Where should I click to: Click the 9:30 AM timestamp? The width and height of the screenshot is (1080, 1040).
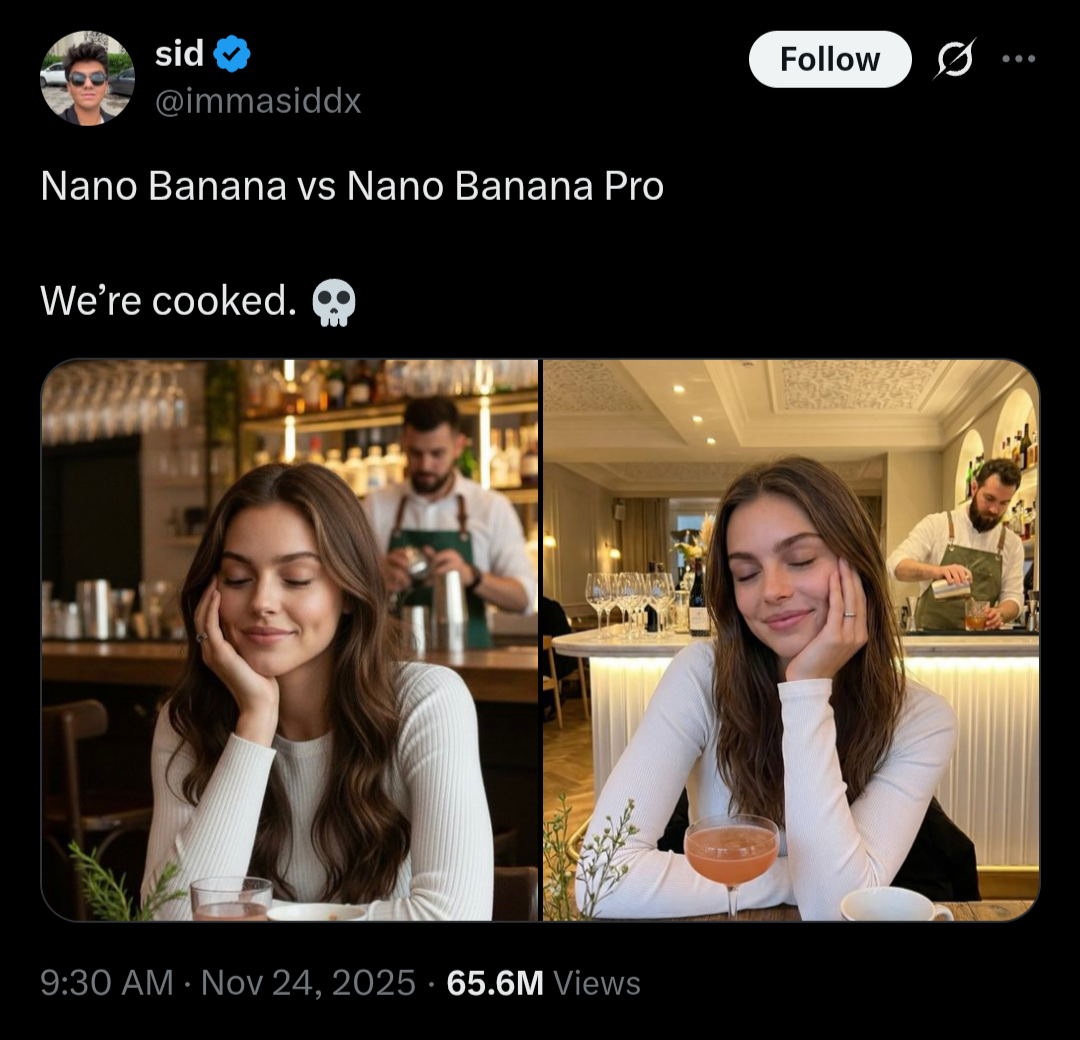pyautogui.click(x=107, y=983)
